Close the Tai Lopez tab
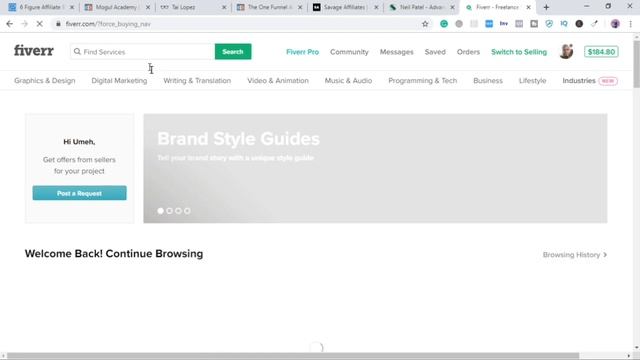 click(224, 7)
